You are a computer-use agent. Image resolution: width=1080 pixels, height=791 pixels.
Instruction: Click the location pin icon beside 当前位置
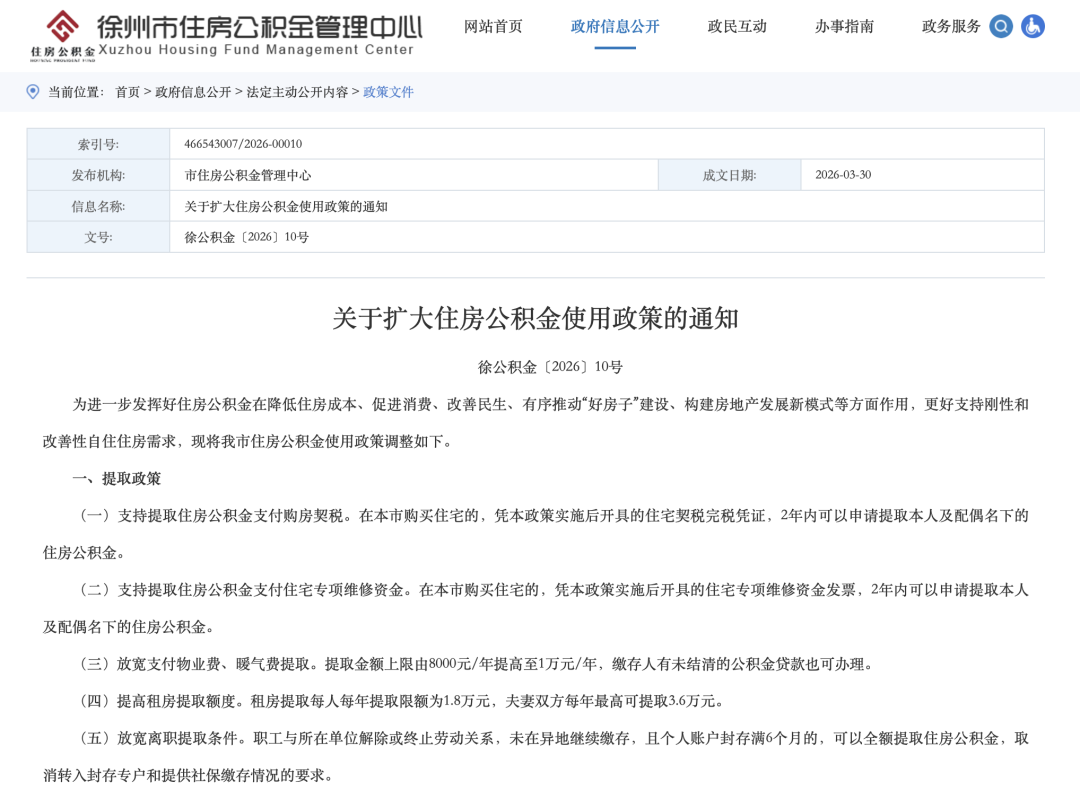click(x=33, y=92)
